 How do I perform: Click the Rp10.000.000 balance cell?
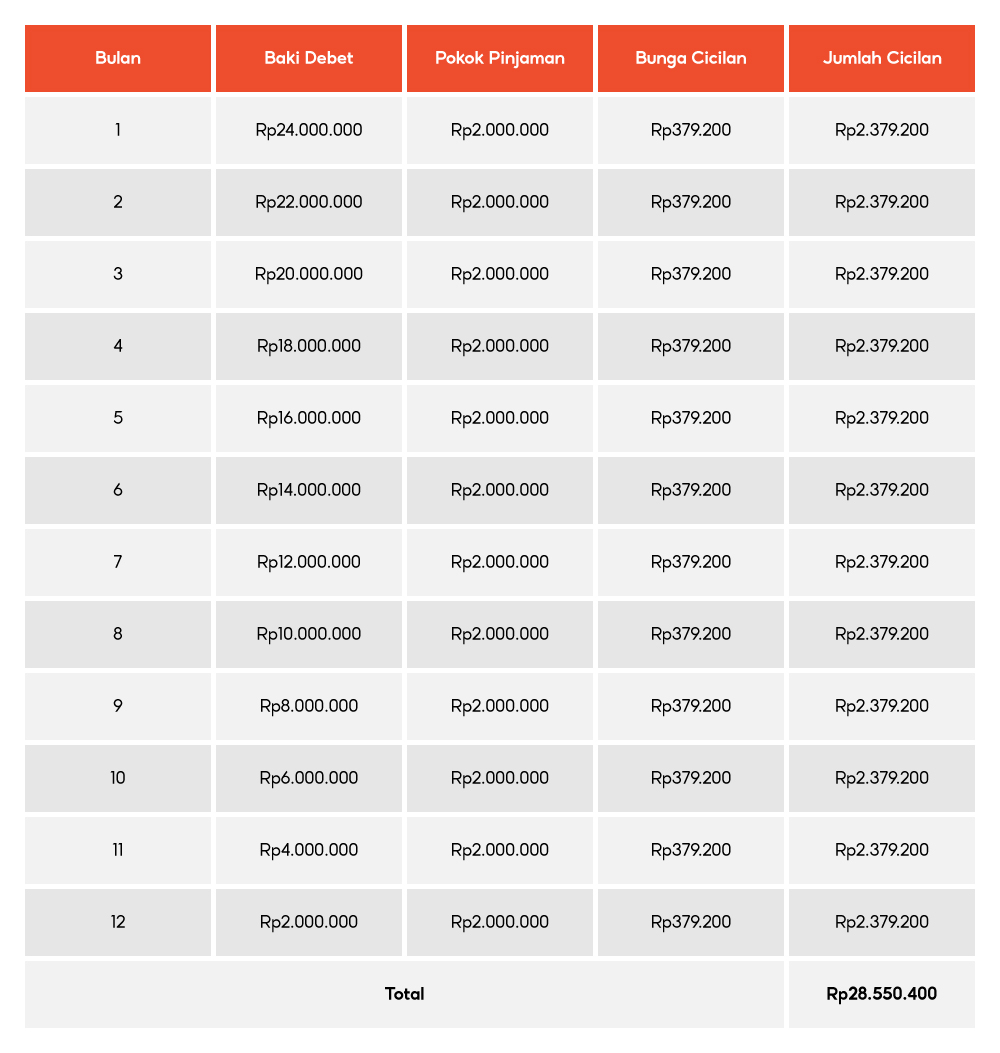coord(309,634)
